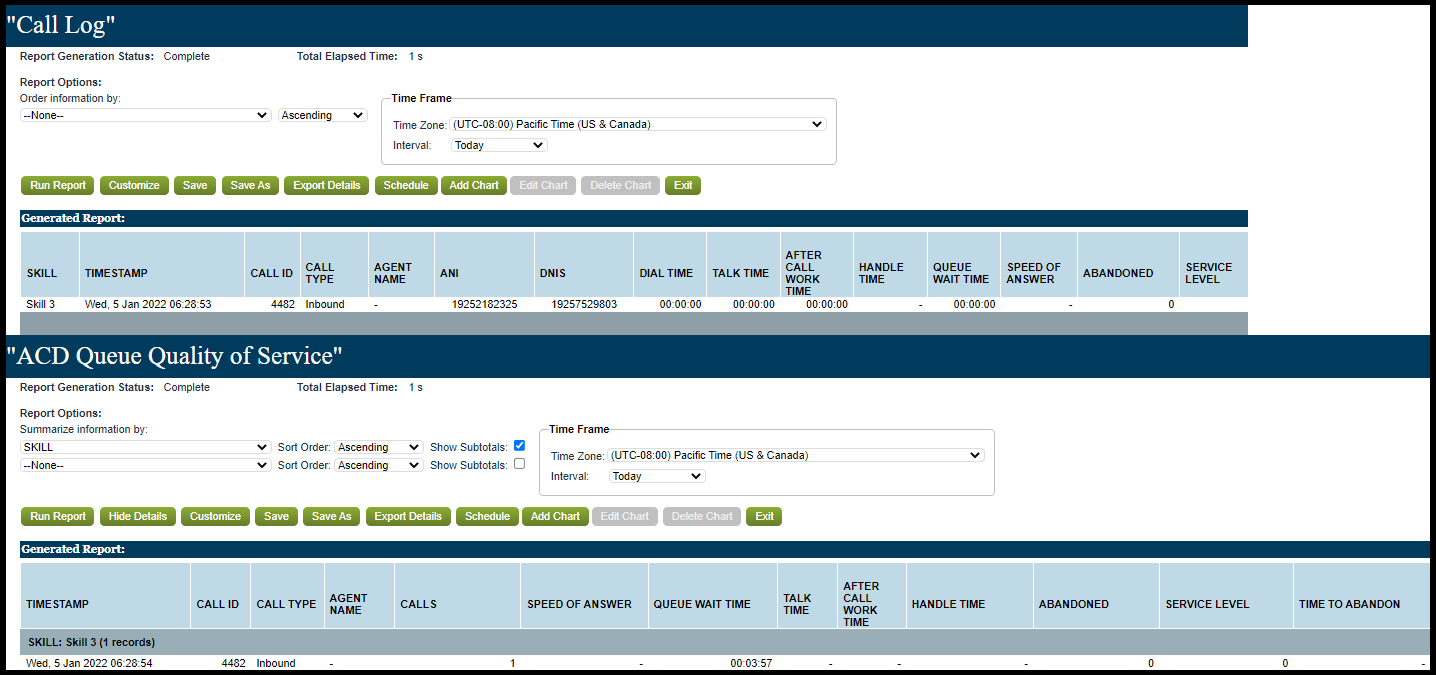Check Show Subtotals for second --None-- row
The image size is (1436, 675).
point(519,464)
